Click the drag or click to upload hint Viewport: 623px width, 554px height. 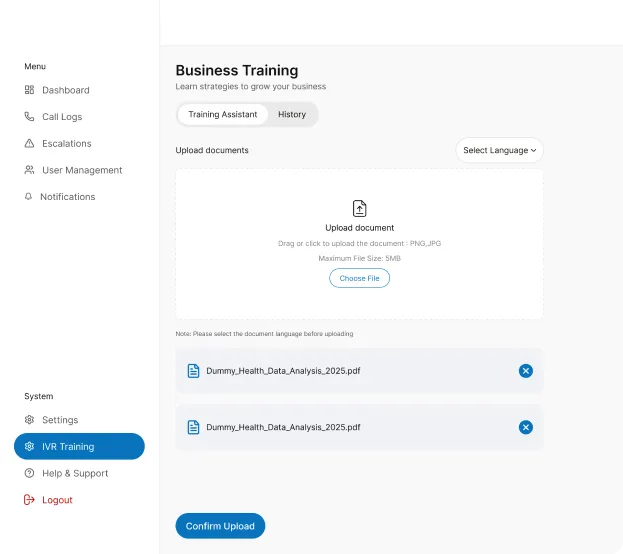pos(359,243)
